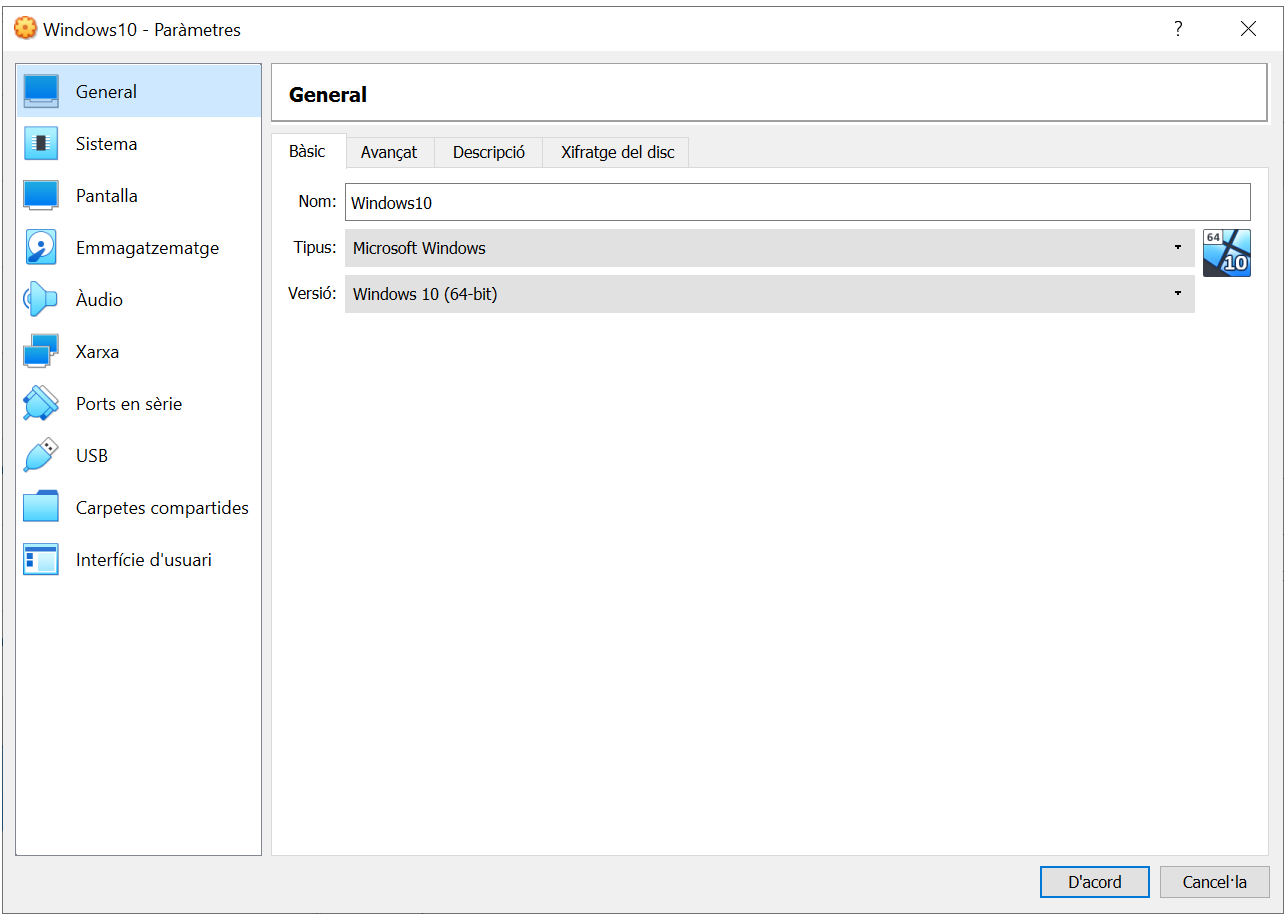
Task: Select the General category label
Action: [106, 92]
